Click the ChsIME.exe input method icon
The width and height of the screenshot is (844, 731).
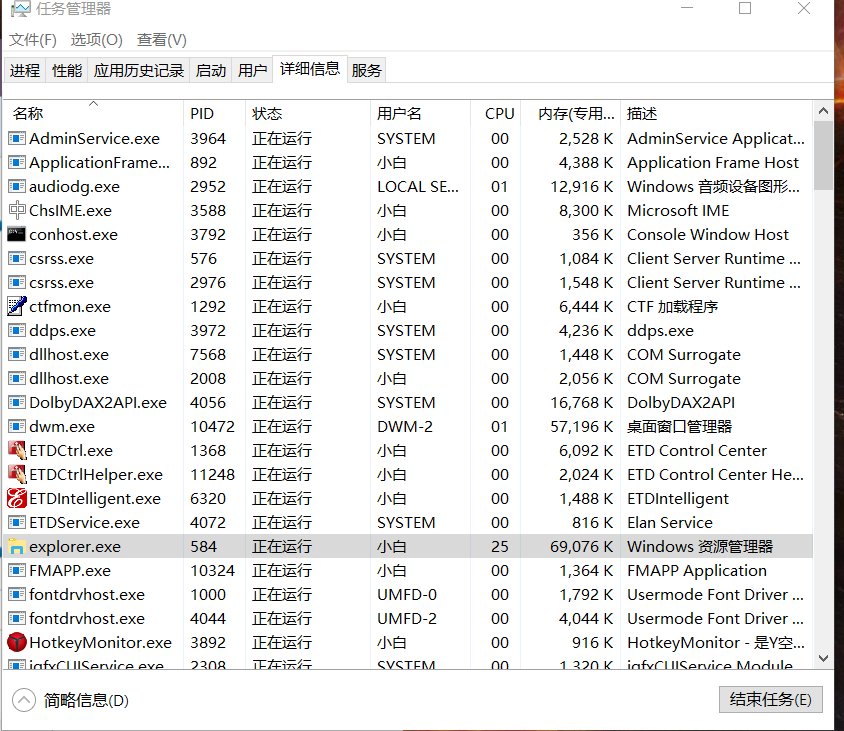pyautogui.click(x=17, y=210)
